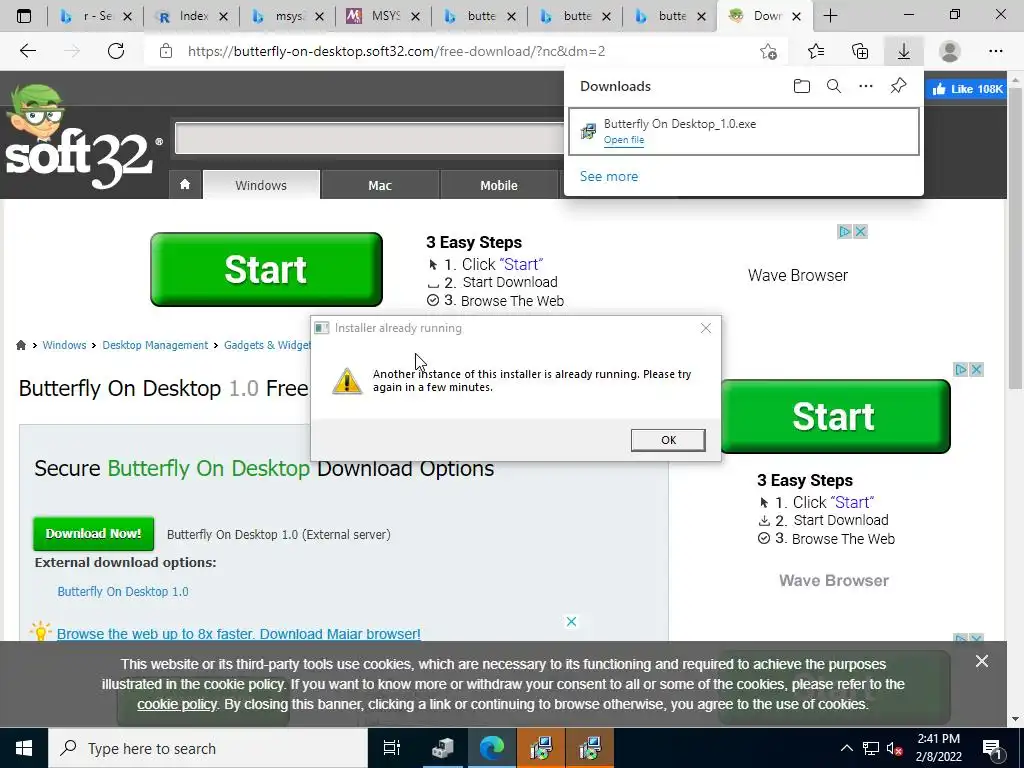The image size is (1024, 768).
Task: Open a new browser tab
Action: 830,16
